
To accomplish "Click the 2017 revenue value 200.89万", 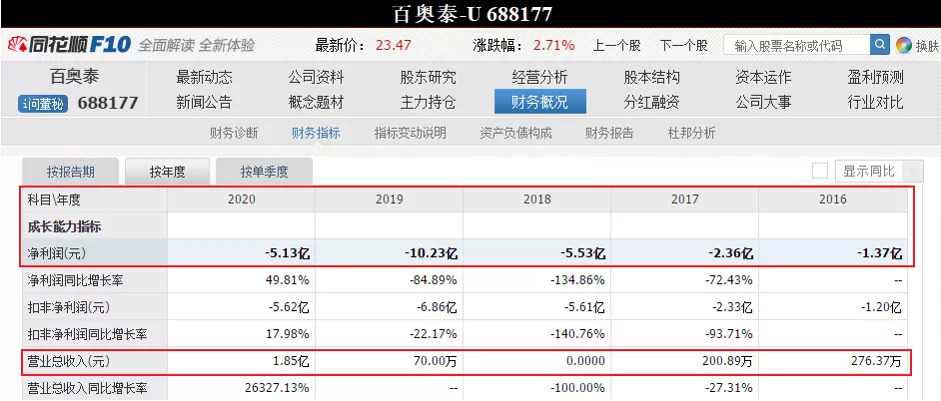I will click(x=725, y=361).
